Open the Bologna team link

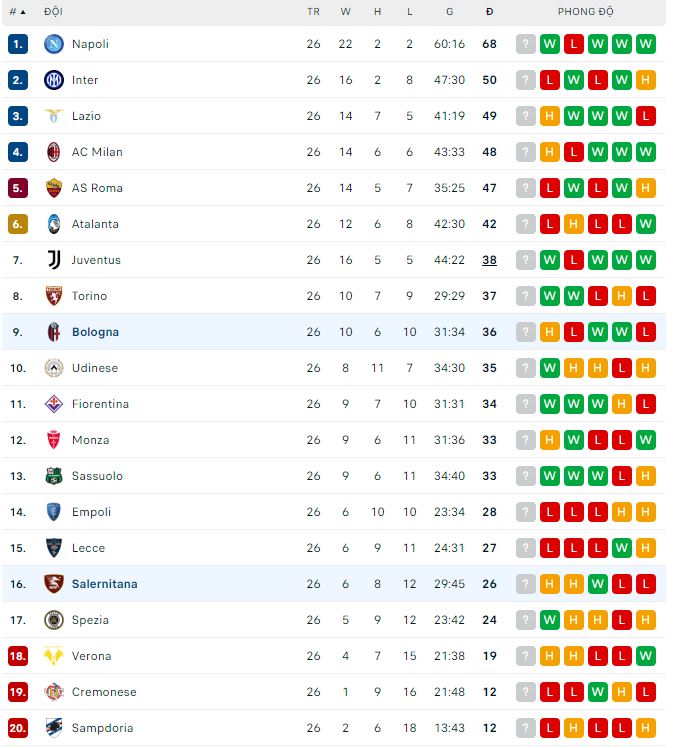(95, 332)
